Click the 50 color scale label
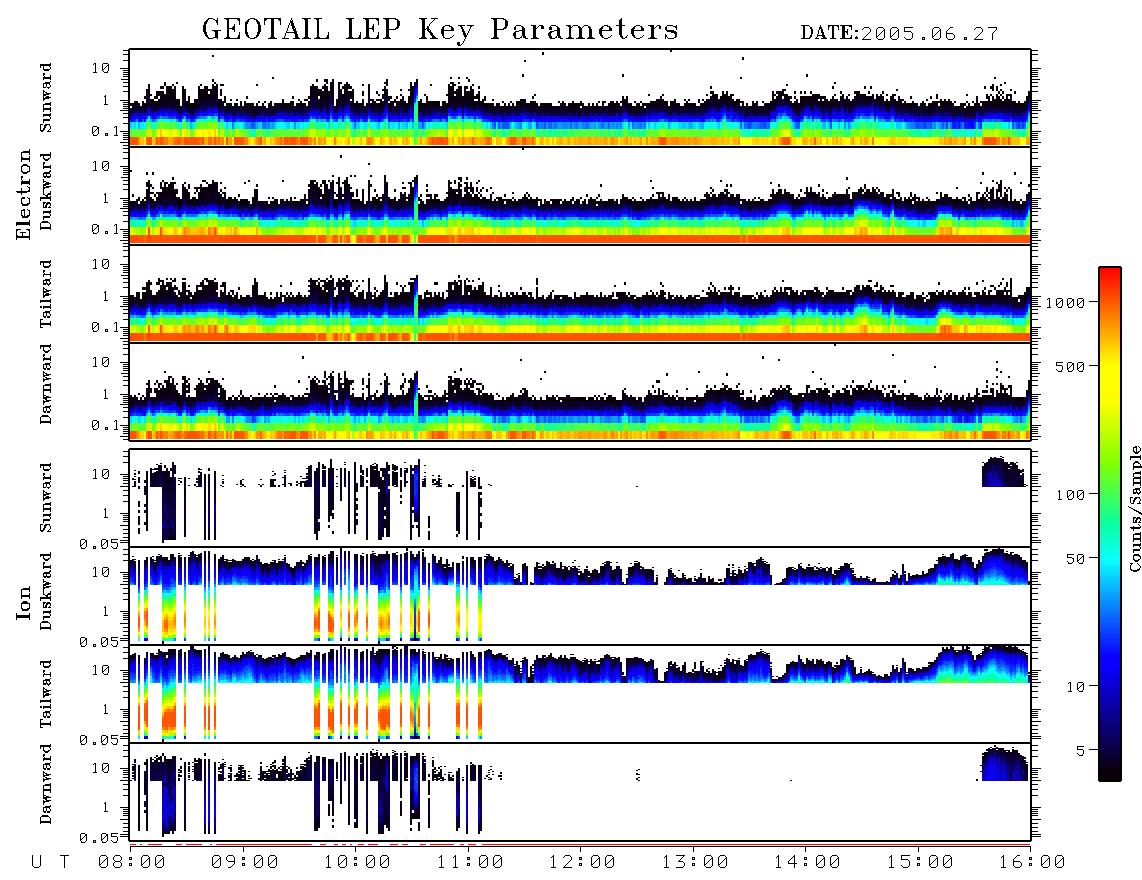The image size is (1142, 880). point(1074,559)
